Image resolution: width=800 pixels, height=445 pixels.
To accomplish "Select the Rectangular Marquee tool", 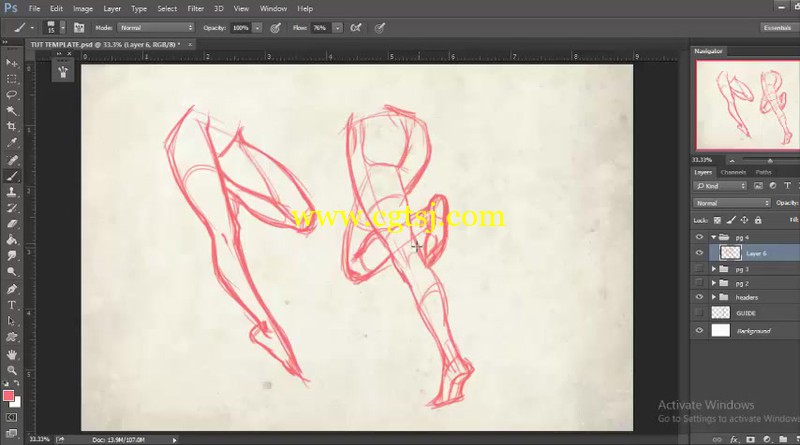I will click(x=11, y=79).
